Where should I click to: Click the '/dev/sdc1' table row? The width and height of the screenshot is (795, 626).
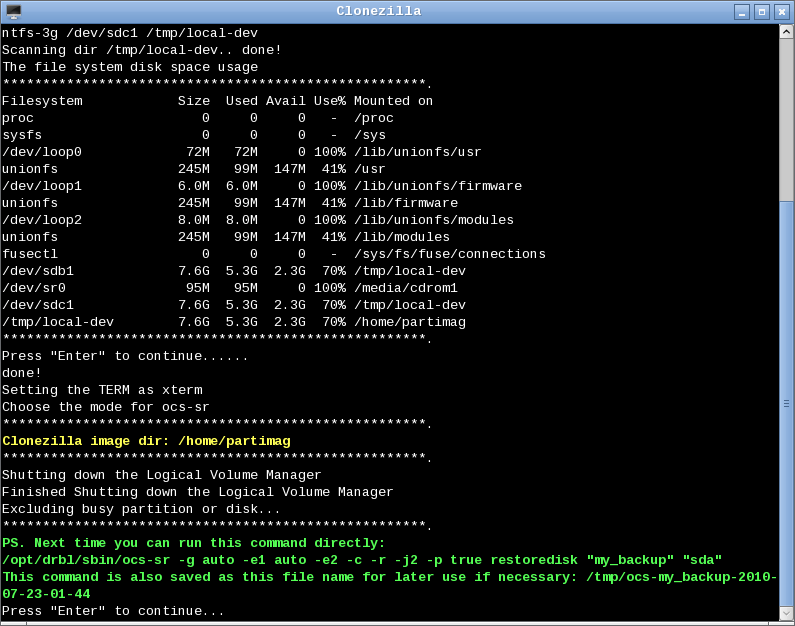pyautogui.click(x=234, y=305)
